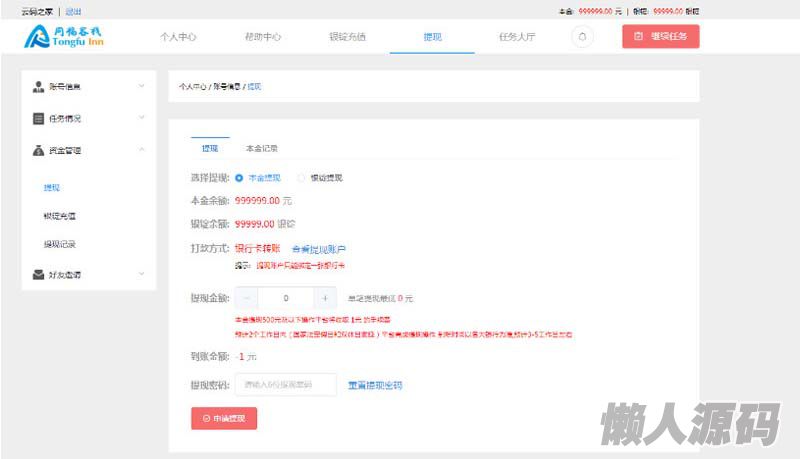Click the 账号信息 person icon in sidebar
This screenshot has height=459, width=800.
tap(38, 87)
